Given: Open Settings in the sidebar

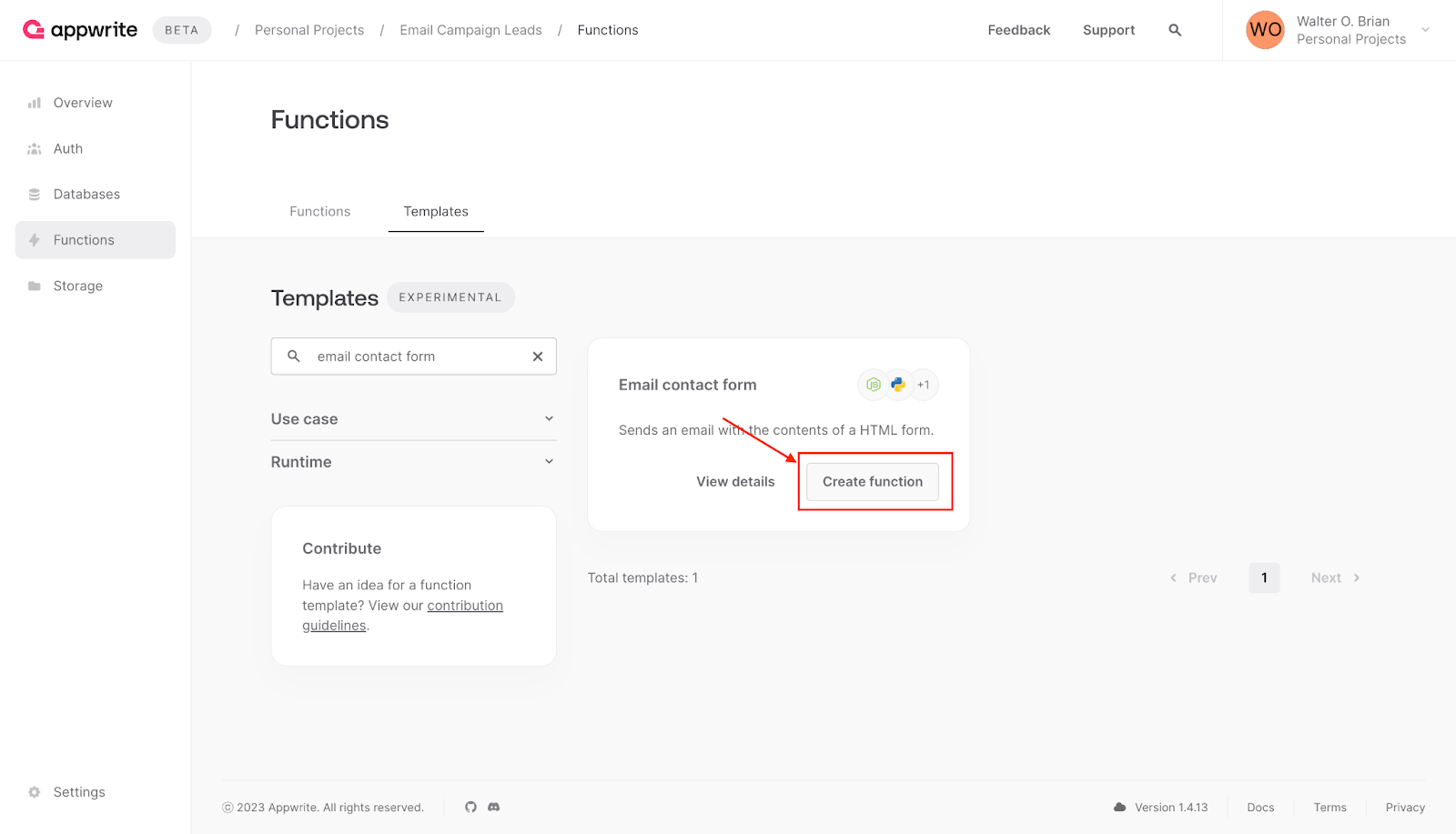Looking at the screenshot, I should pyautogui.click(x=96, y=792).
